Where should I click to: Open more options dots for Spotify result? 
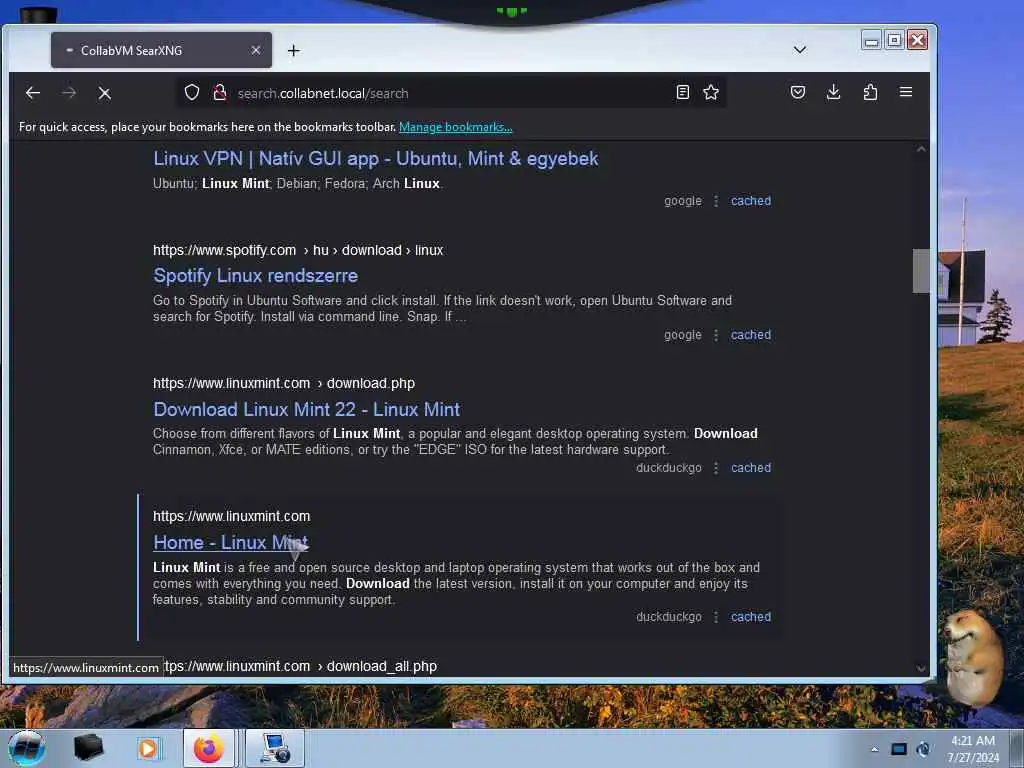716,334
